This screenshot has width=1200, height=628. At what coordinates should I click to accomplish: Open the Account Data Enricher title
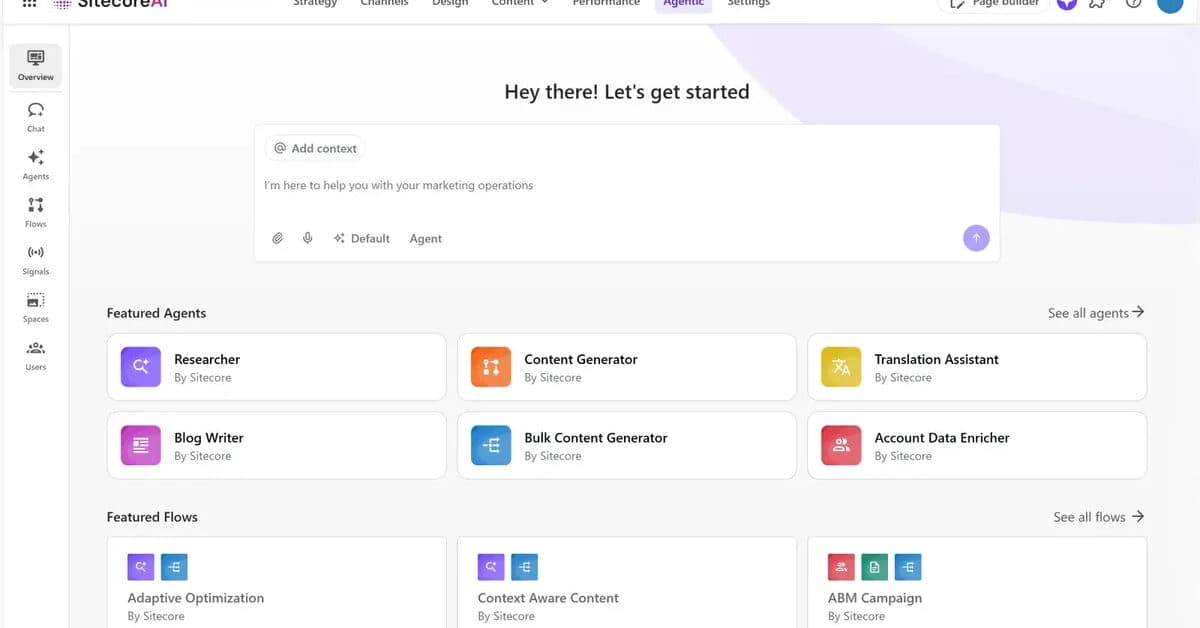coord(942,437)
